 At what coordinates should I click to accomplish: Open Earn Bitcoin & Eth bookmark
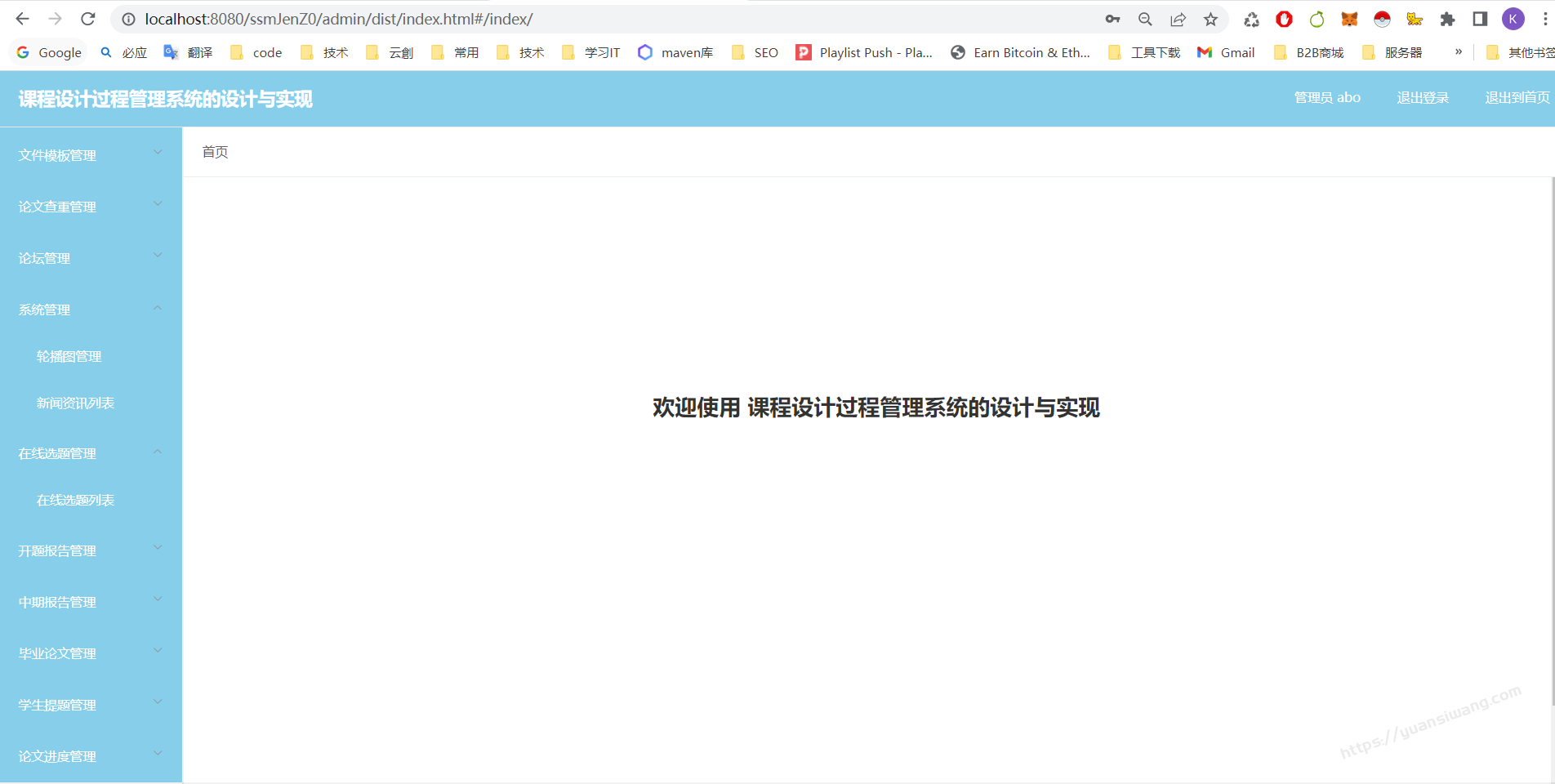click(1021, 52)
